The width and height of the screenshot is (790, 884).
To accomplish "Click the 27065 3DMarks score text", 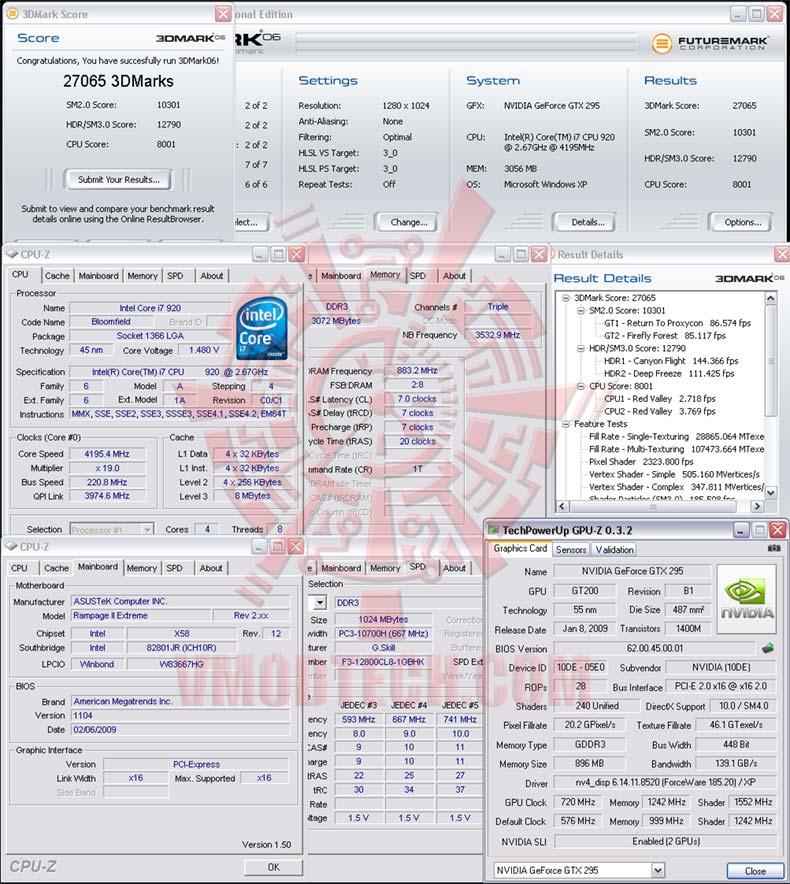I will coord(118,81).
